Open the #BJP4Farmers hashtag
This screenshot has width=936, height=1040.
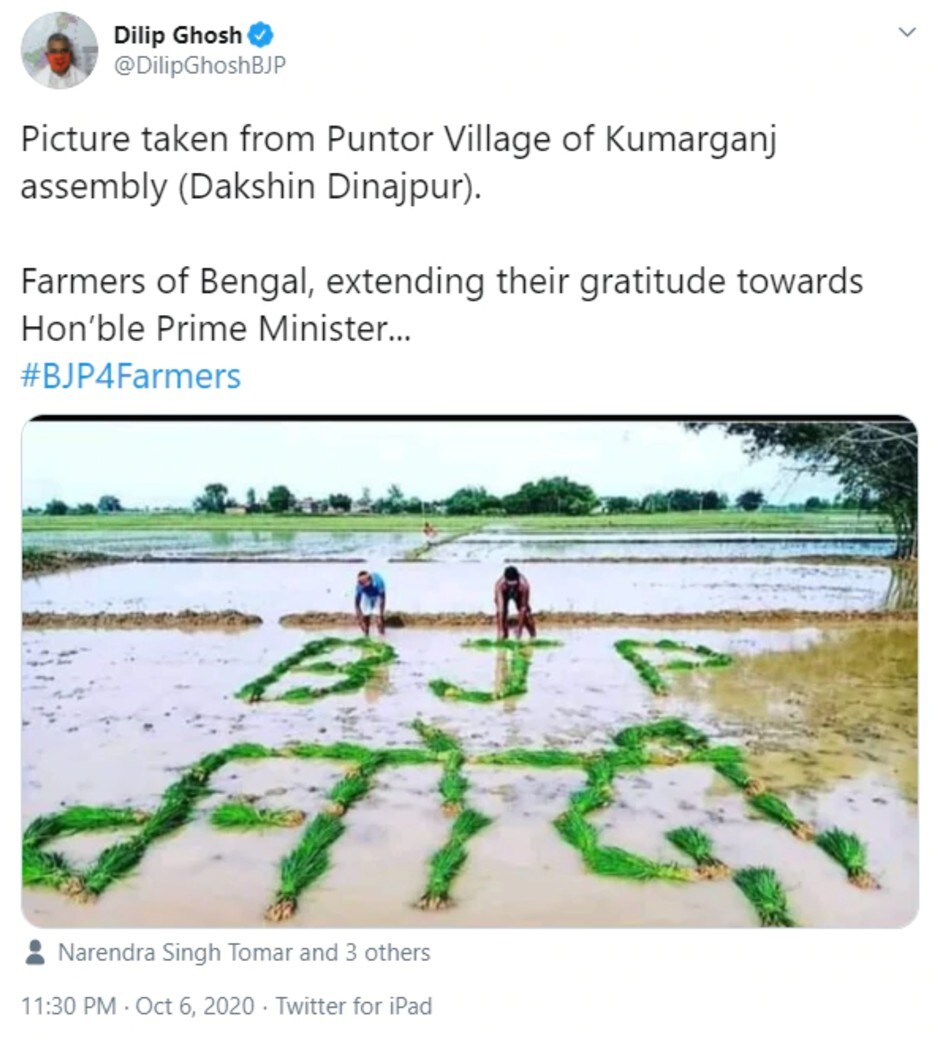click(131, 376)
